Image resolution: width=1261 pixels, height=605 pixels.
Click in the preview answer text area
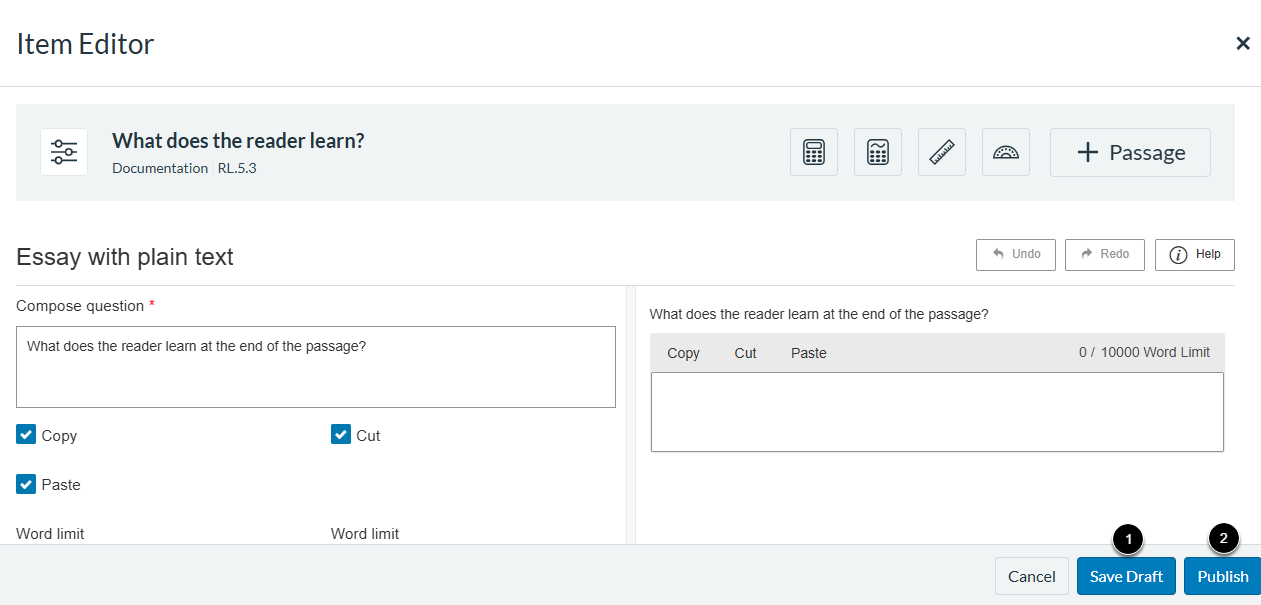tap(936, 412)
